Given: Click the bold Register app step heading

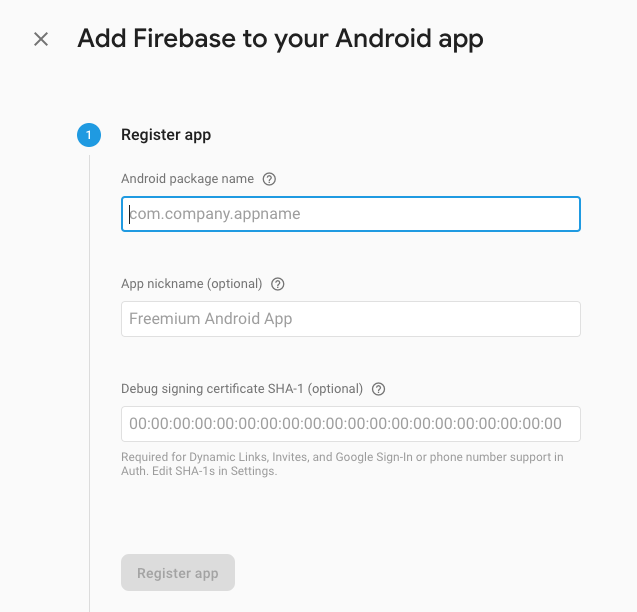Looking at the screenshot, I should 166,135.
